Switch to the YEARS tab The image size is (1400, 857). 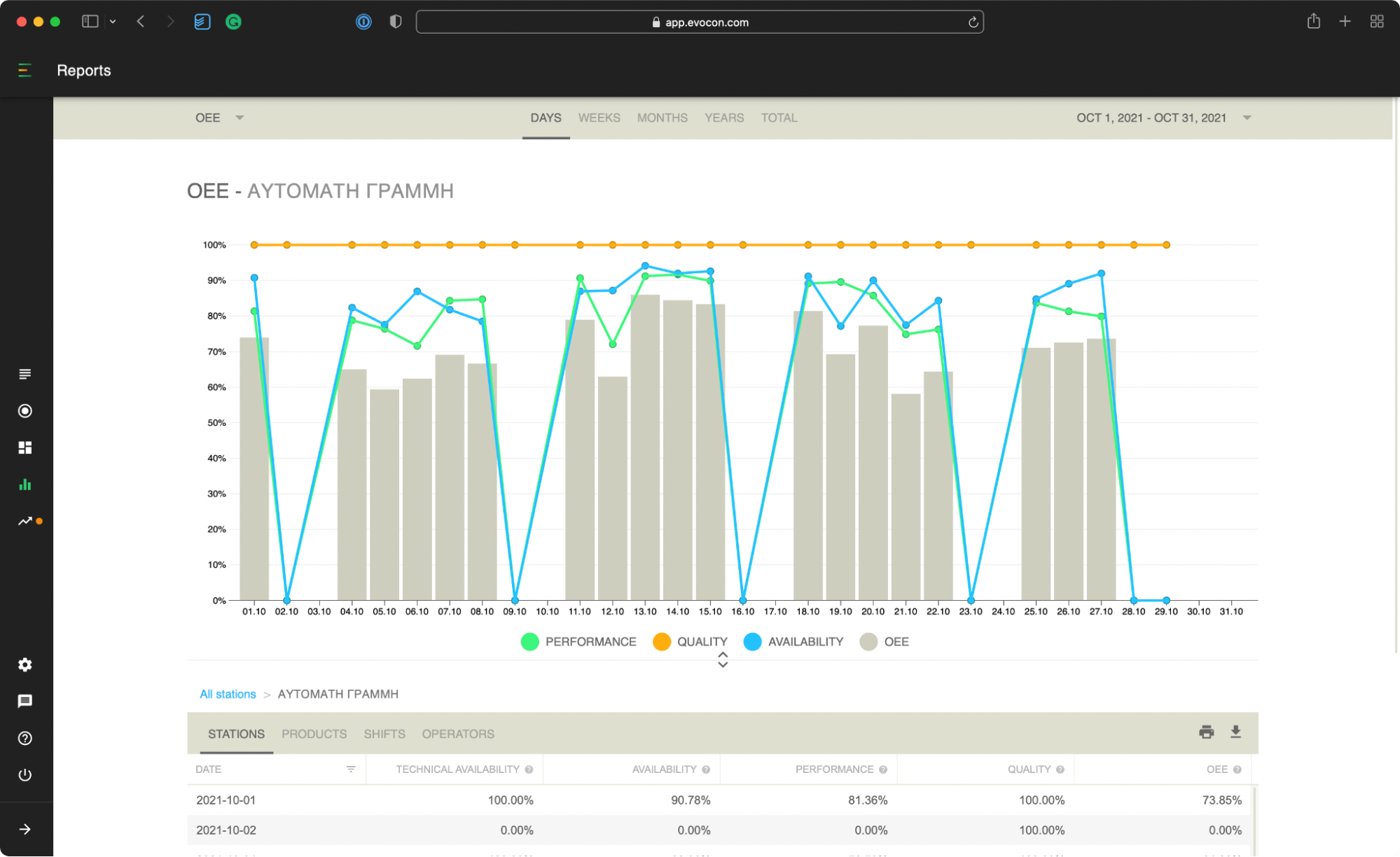click(x=723, y=118)
